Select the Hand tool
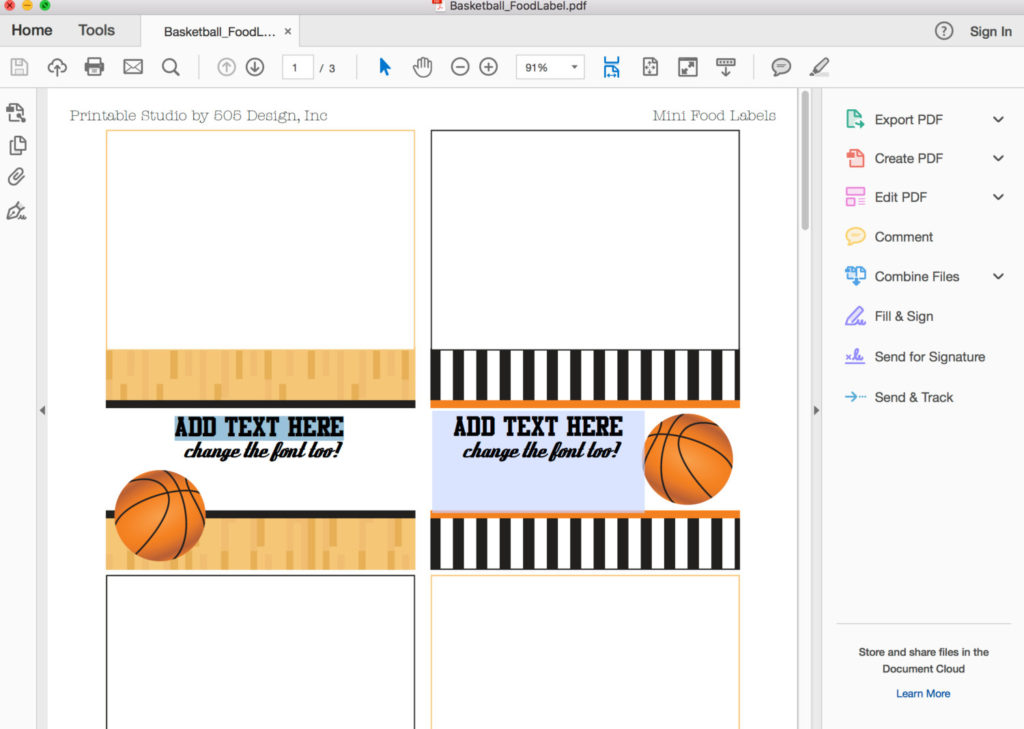1024x729 pixels. 422,67
